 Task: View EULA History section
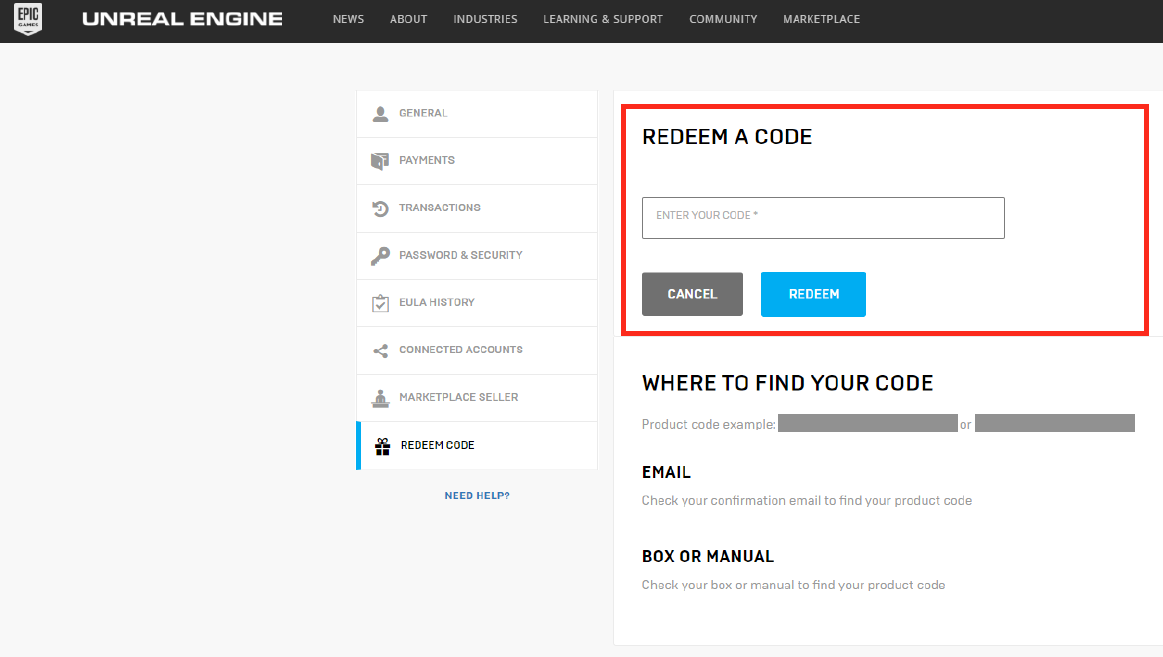pyautogui.click(x=477, y=303)
